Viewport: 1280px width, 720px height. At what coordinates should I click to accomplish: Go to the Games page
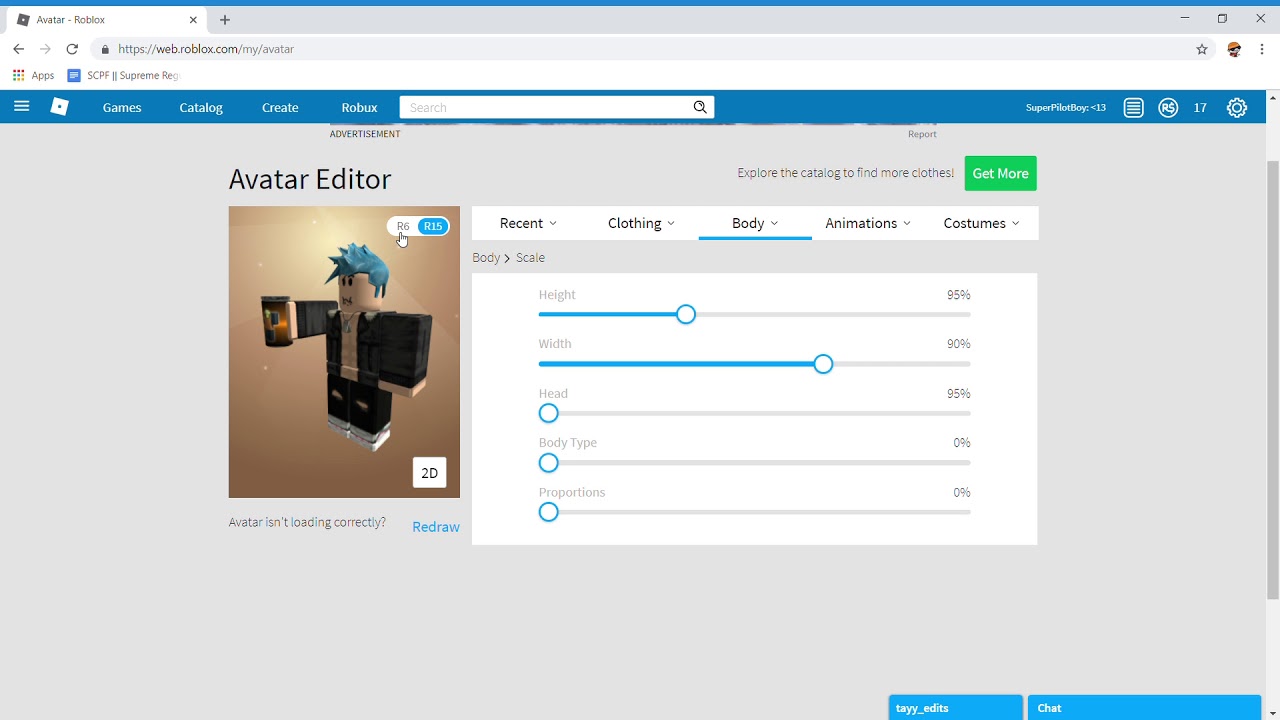click(122, 108)
